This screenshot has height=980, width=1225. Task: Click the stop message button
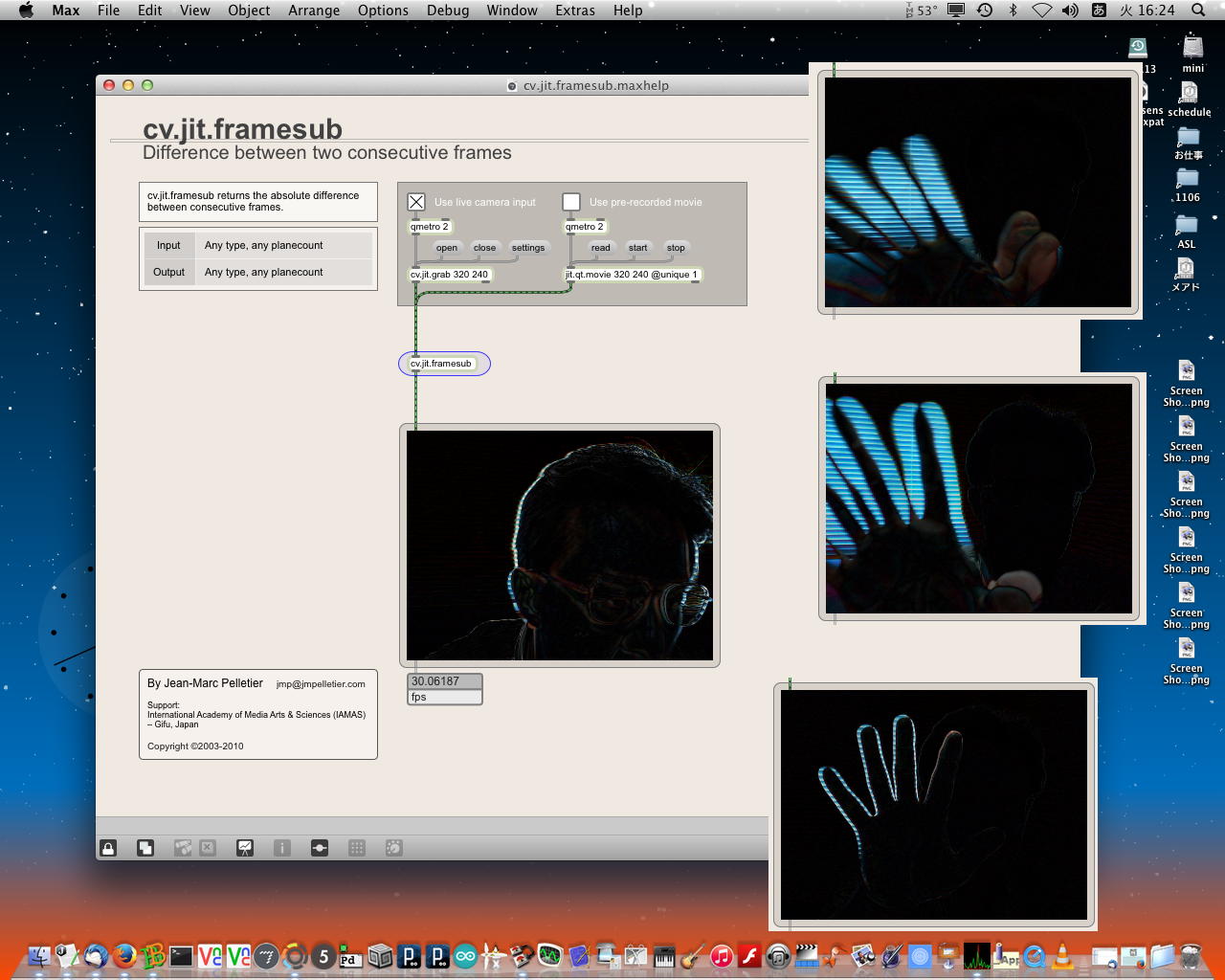pos(676,248)
